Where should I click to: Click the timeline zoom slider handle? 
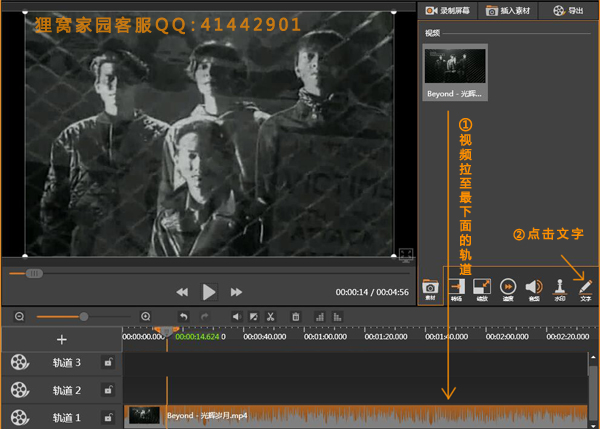click(x=84, y=317)
